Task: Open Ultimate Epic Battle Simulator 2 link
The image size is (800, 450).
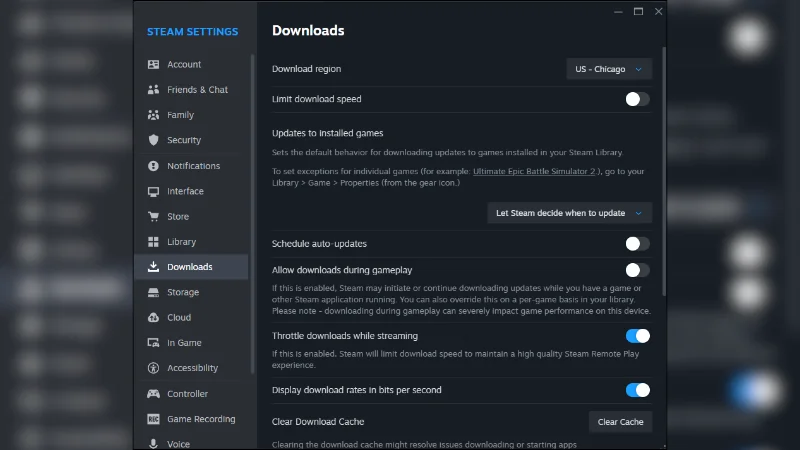Action: pos(534,171)
